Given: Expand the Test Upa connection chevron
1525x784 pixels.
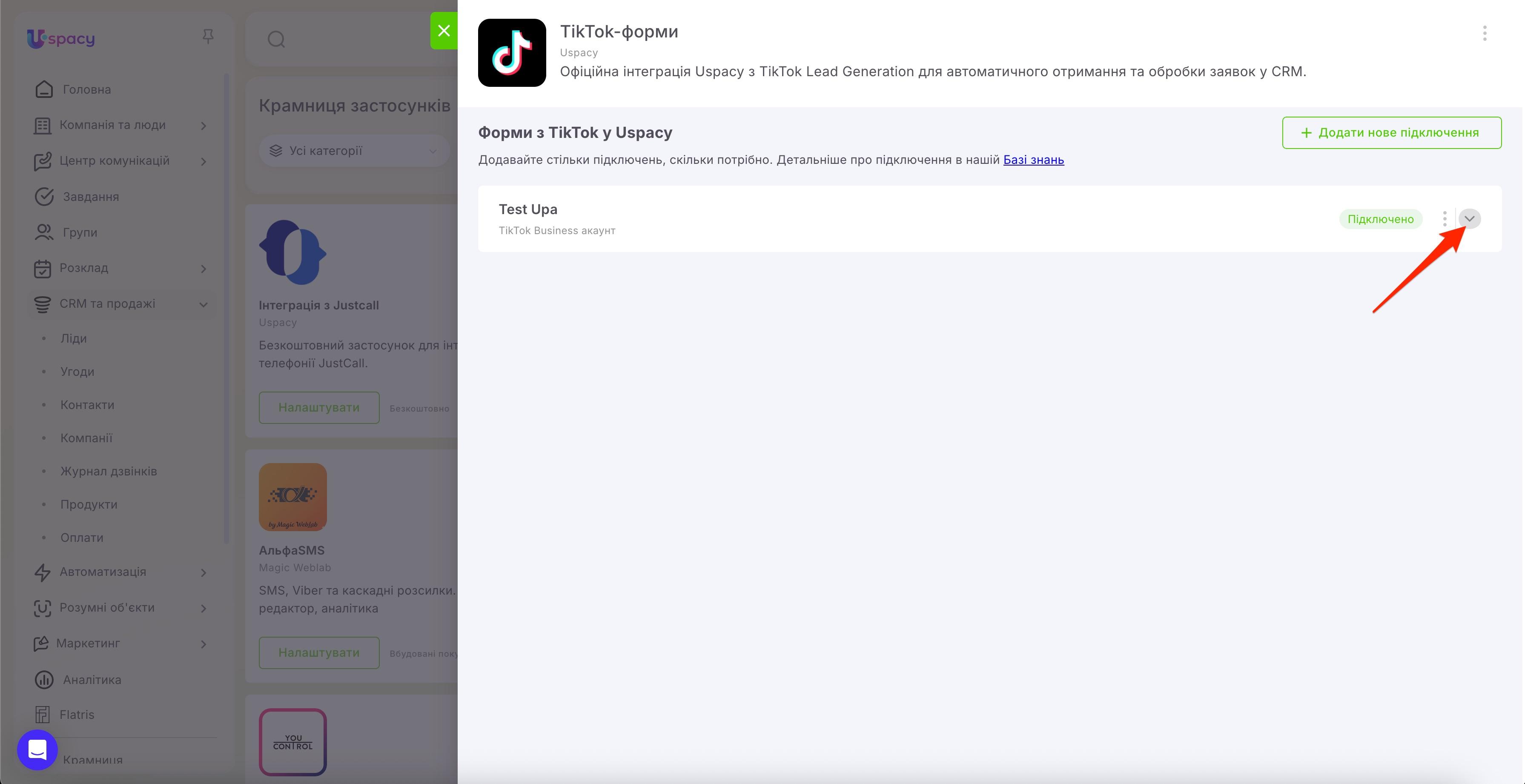Looking at the screenshot, I should coord(1469,218).
